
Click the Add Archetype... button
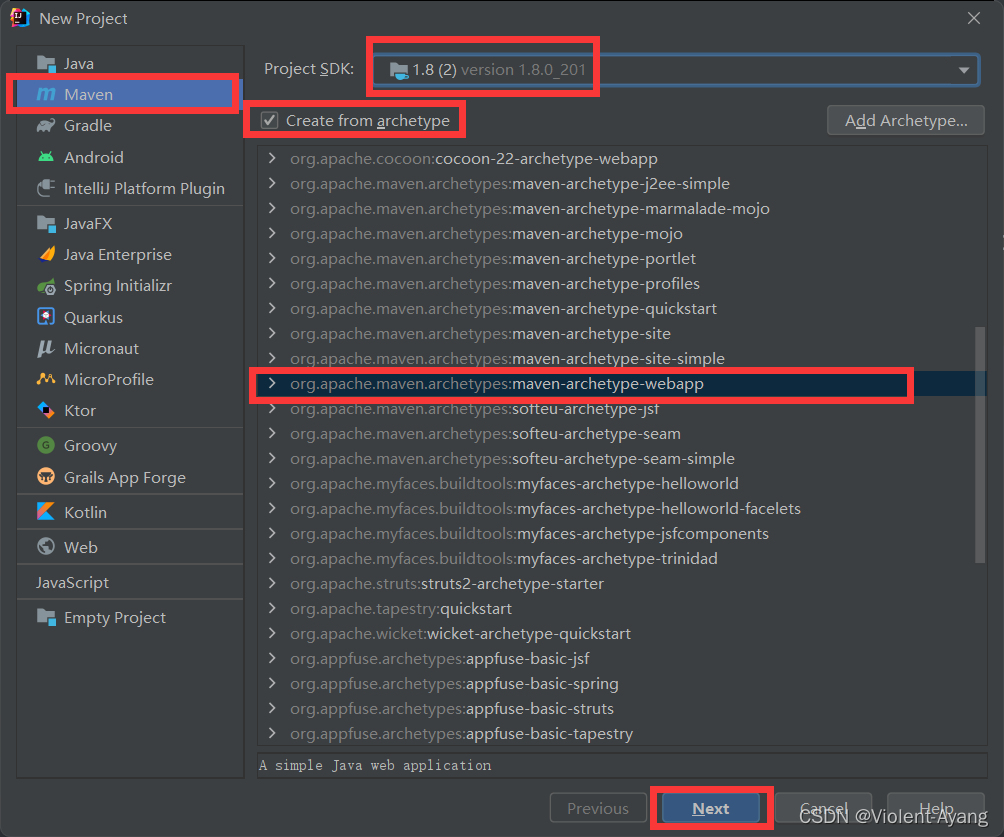coord(905,120)
